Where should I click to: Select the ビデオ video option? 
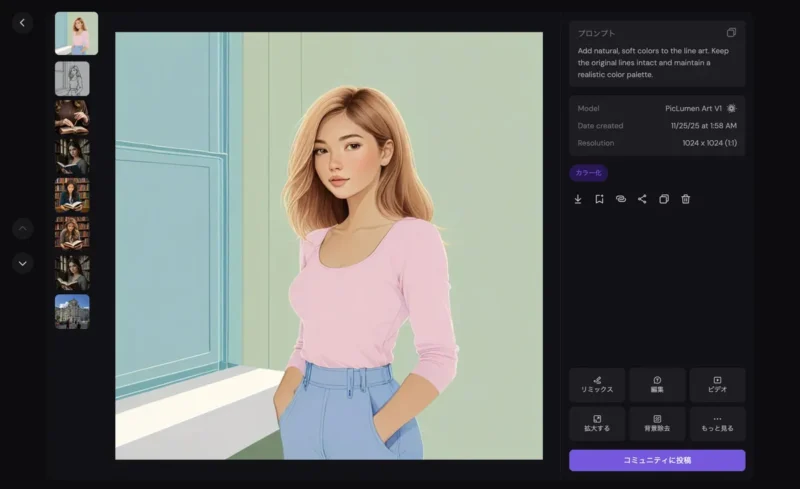(x=717, y=385)
